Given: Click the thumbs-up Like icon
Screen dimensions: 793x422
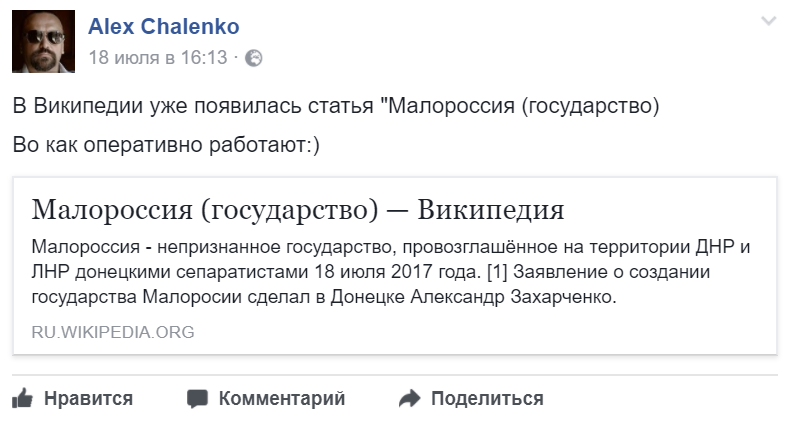Looking at the screenshot, I should pos(22,399).
